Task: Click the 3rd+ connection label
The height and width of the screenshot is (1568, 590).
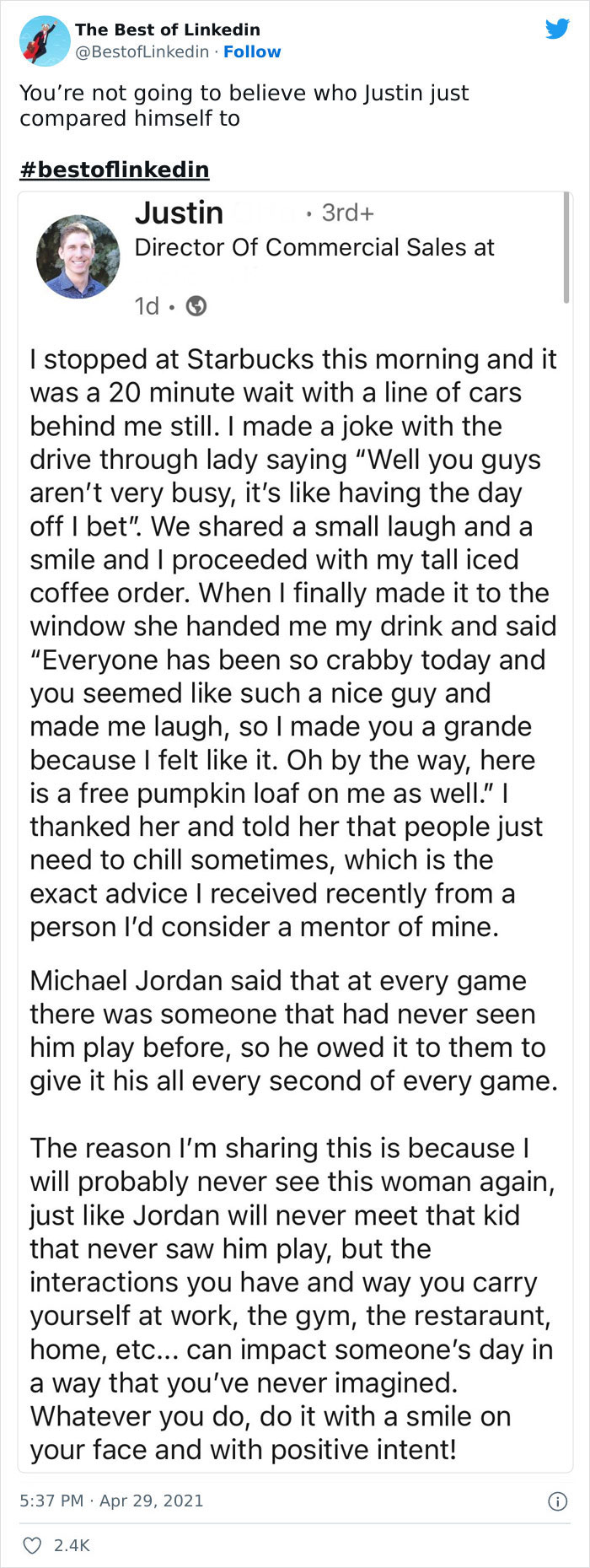Action: click(x=348, y=213)
